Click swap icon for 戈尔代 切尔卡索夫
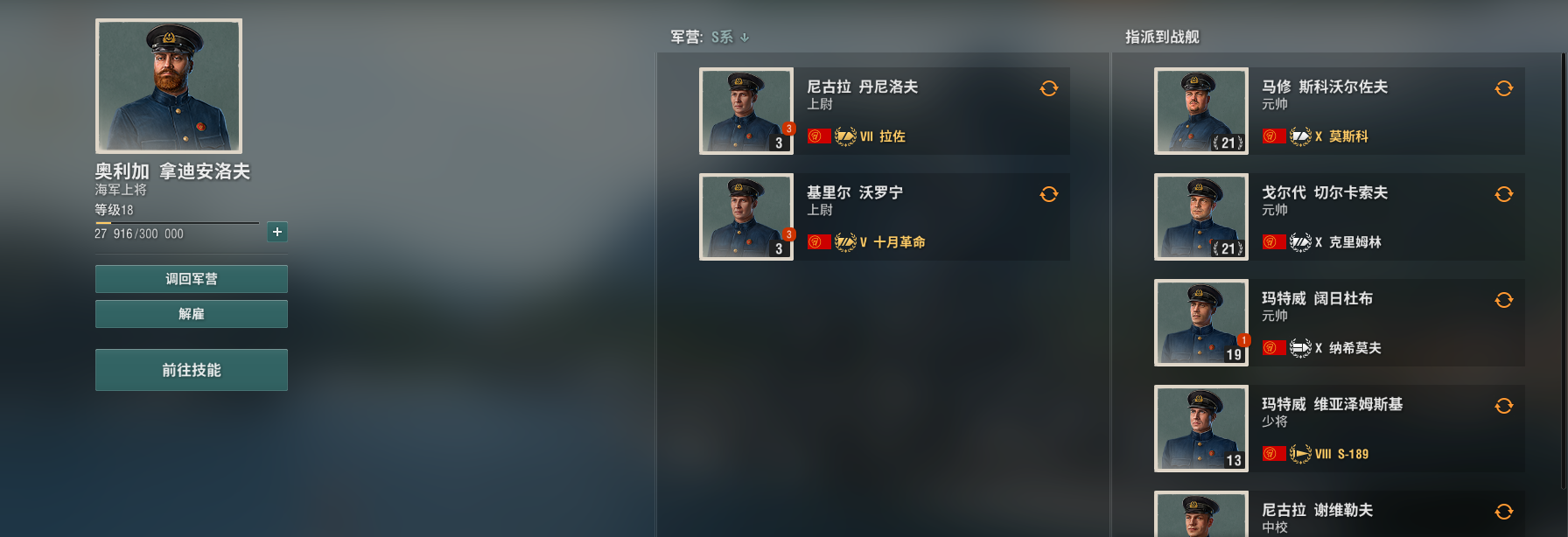The image size is (1568, 537). click(1503, 194)
